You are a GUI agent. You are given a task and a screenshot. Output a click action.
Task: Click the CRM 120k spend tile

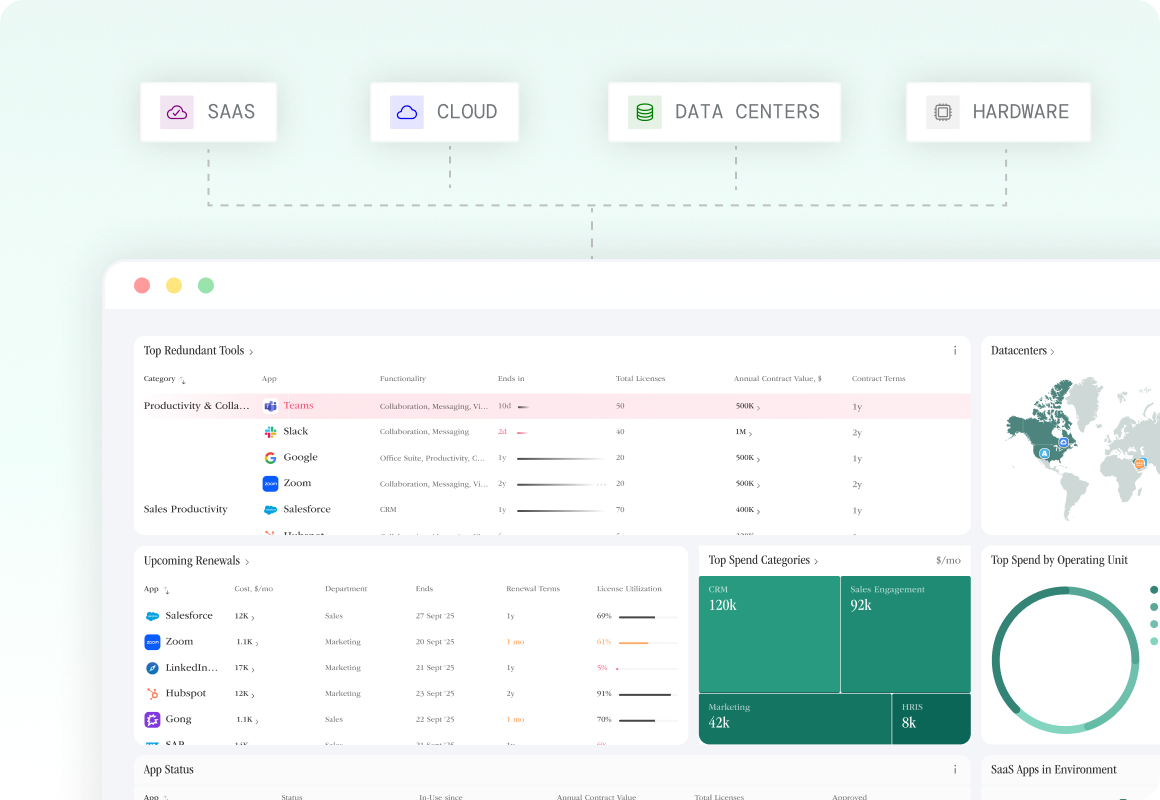769,634
